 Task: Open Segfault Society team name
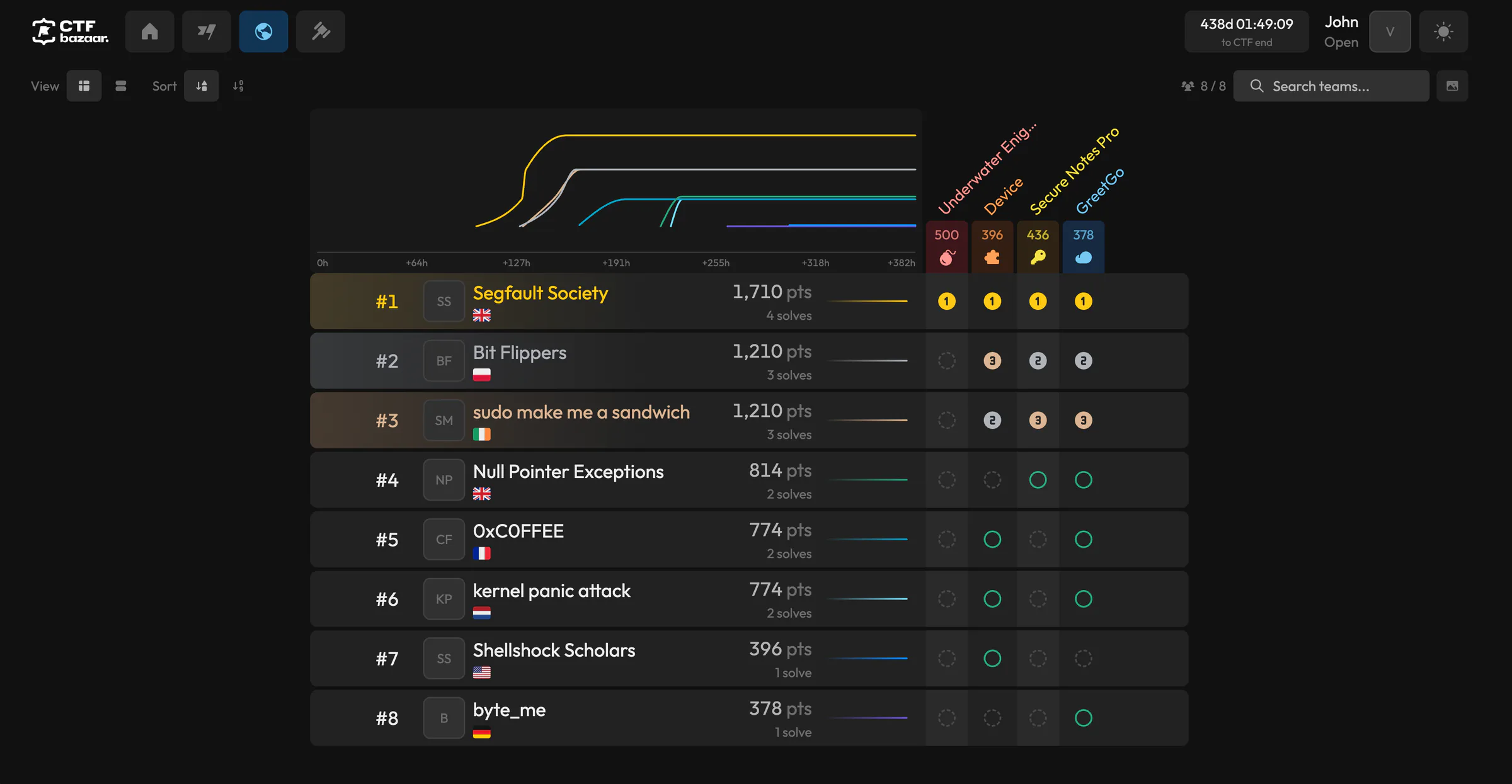click(541, 293)
